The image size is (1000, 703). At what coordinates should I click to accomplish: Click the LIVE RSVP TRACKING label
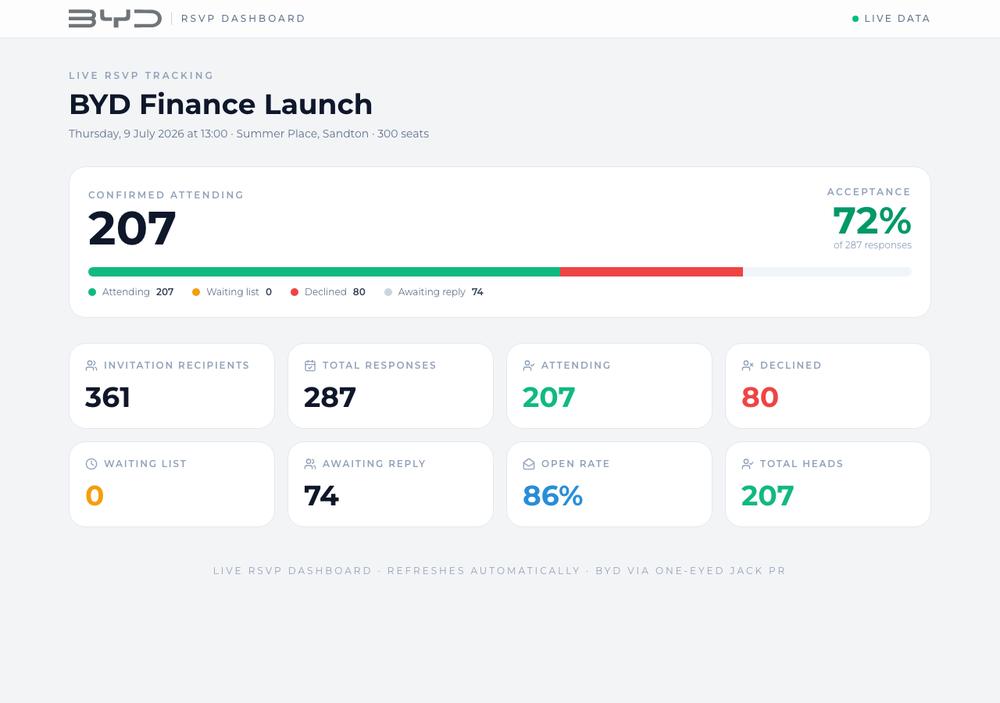[141, 75]
